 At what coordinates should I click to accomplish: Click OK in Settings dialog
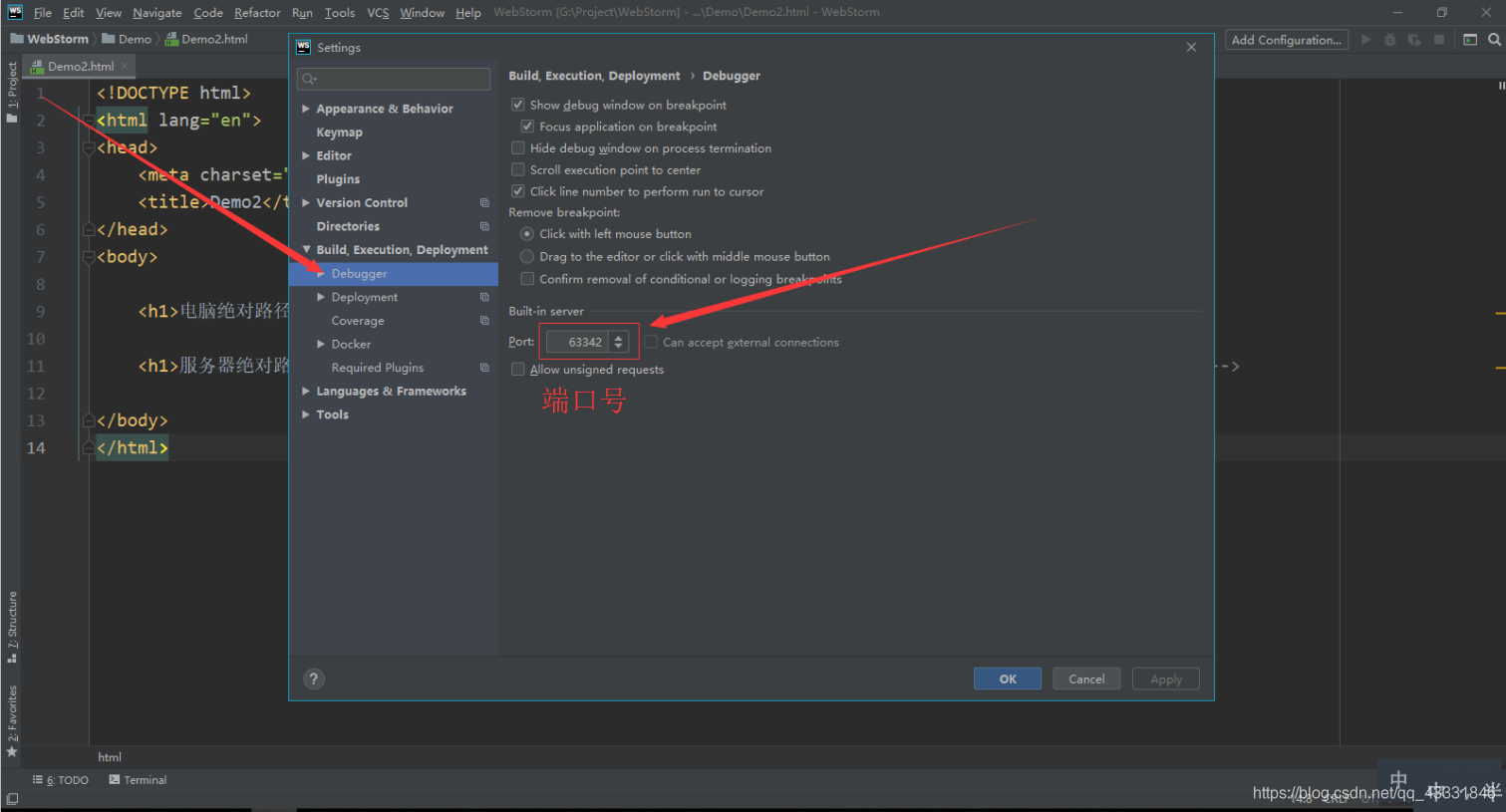[1008, 678]
